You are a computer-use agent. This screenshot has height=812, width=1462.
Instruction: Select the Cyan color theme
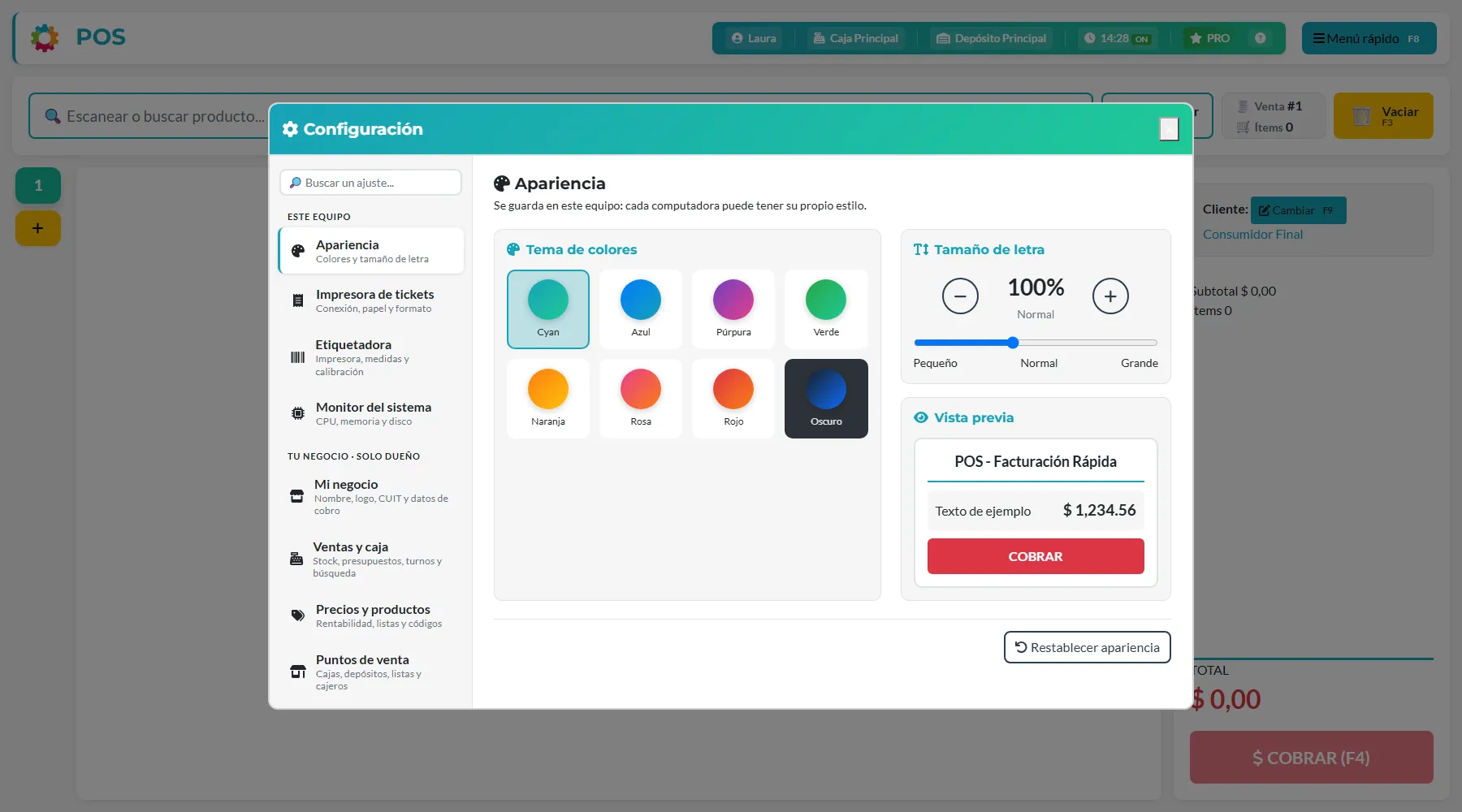(x=548, y=309)
